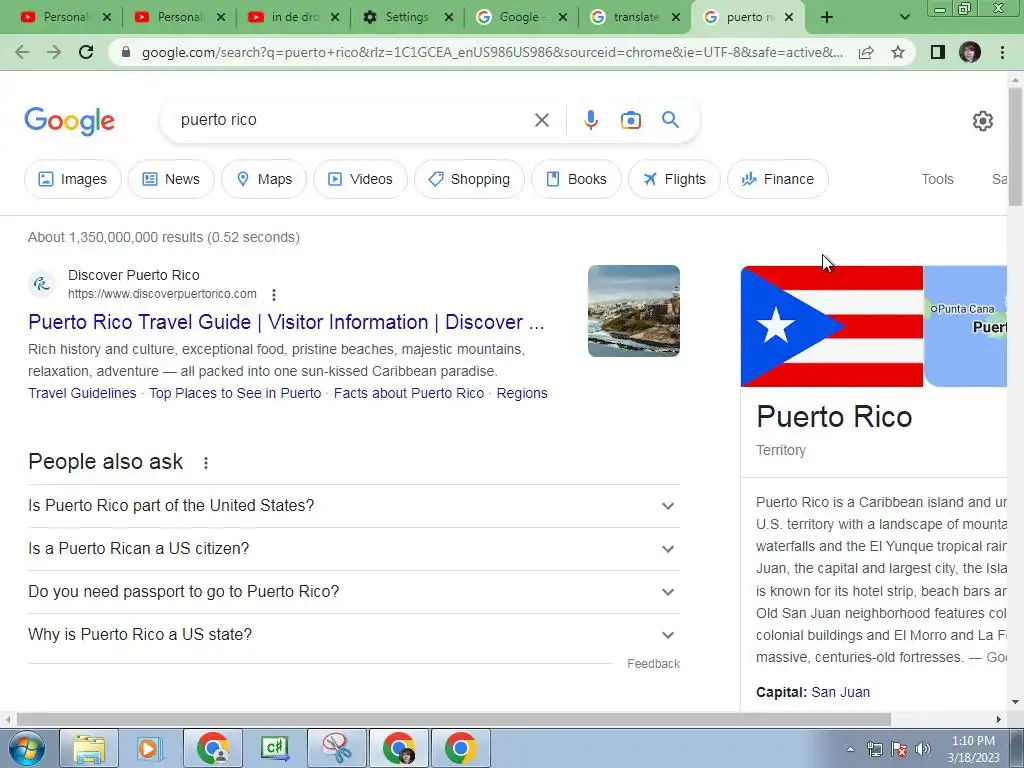1024x768 pixels.
Task: Clear the search box with X icon
Action: coord(541,120)
